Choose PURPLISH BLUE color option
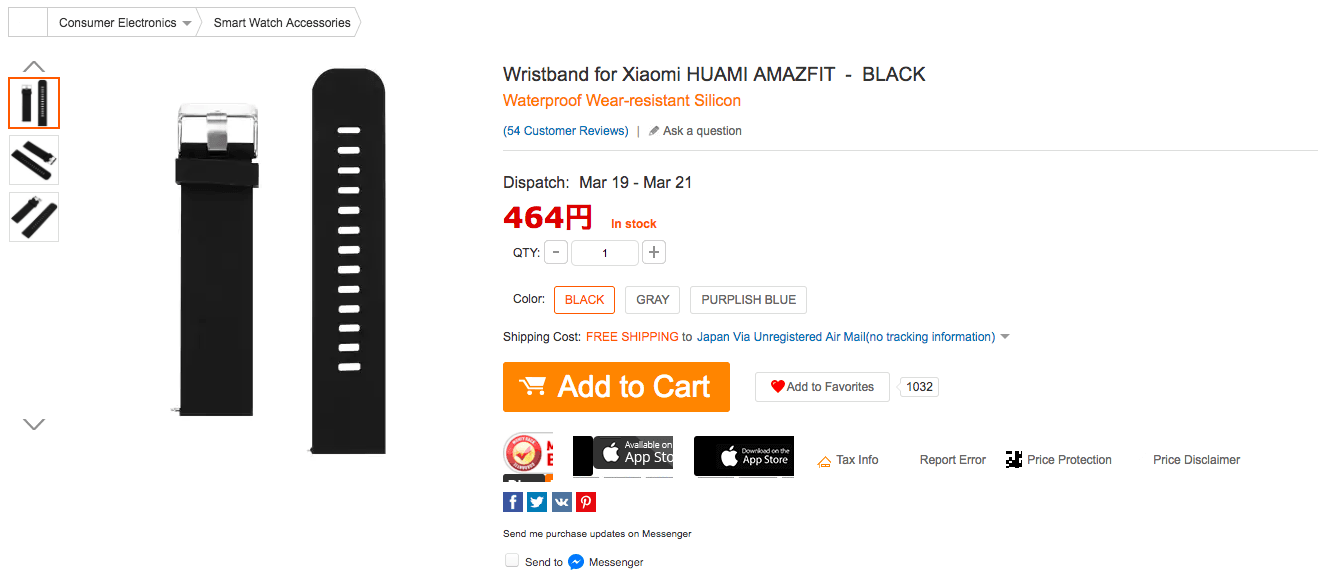Screen dimensions: 1318x588 point(748,300)
